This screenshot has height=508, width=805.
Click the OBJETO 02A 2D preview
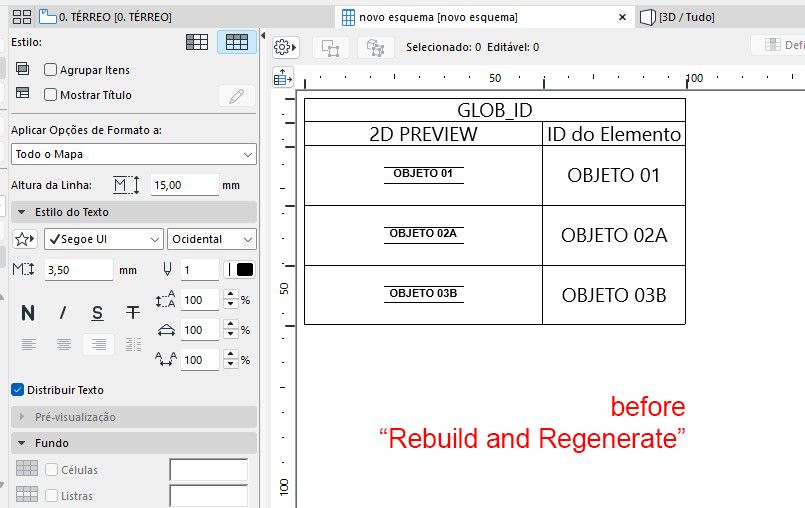424,234
